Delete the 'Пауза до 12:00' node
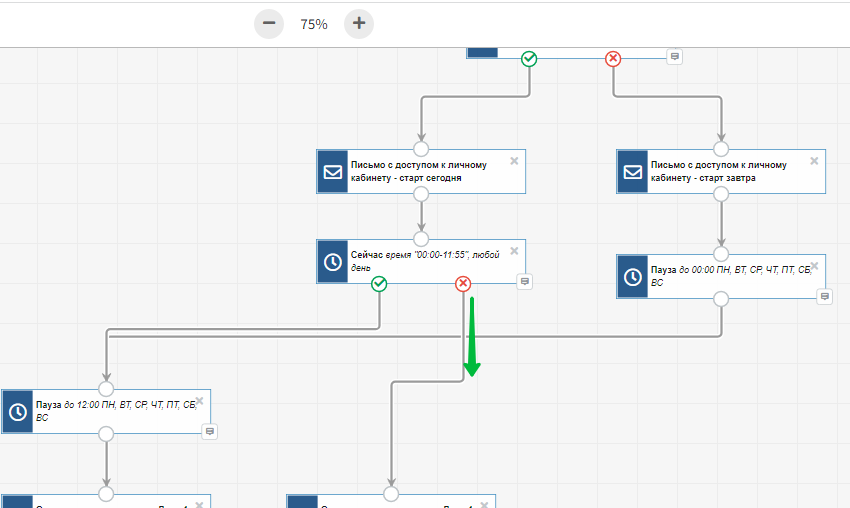This screenshot has width=850, height=508. [x=199, y=400]
